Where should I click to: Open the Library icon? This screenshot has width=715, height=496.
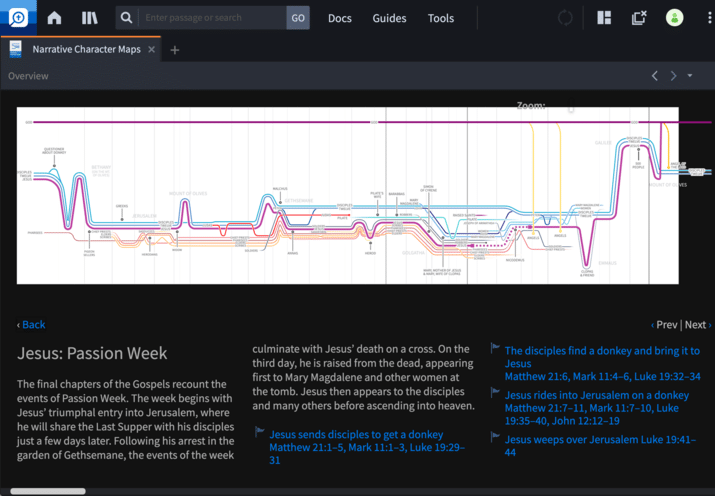[x=90, y=18]
